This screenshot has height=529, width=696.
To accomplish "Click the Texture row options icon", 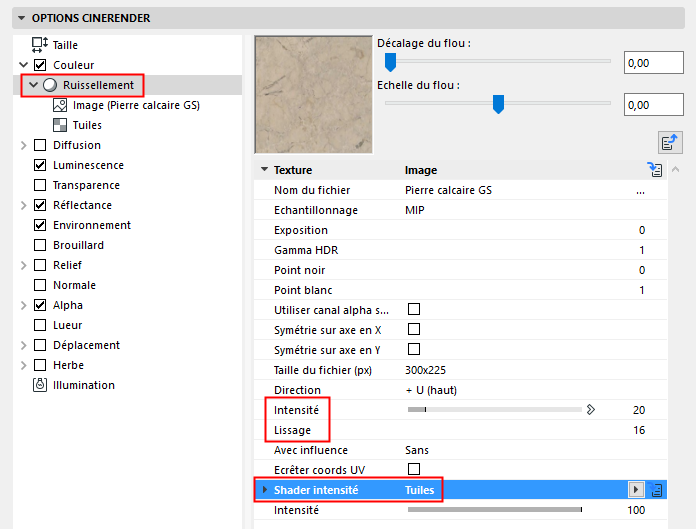I will (655, 170).
